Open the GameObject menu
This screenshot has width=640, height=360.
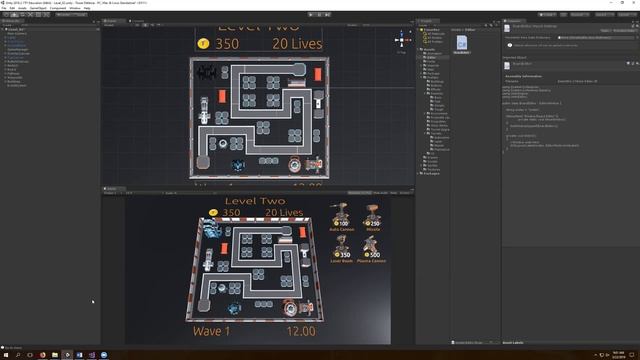[38, 8]
